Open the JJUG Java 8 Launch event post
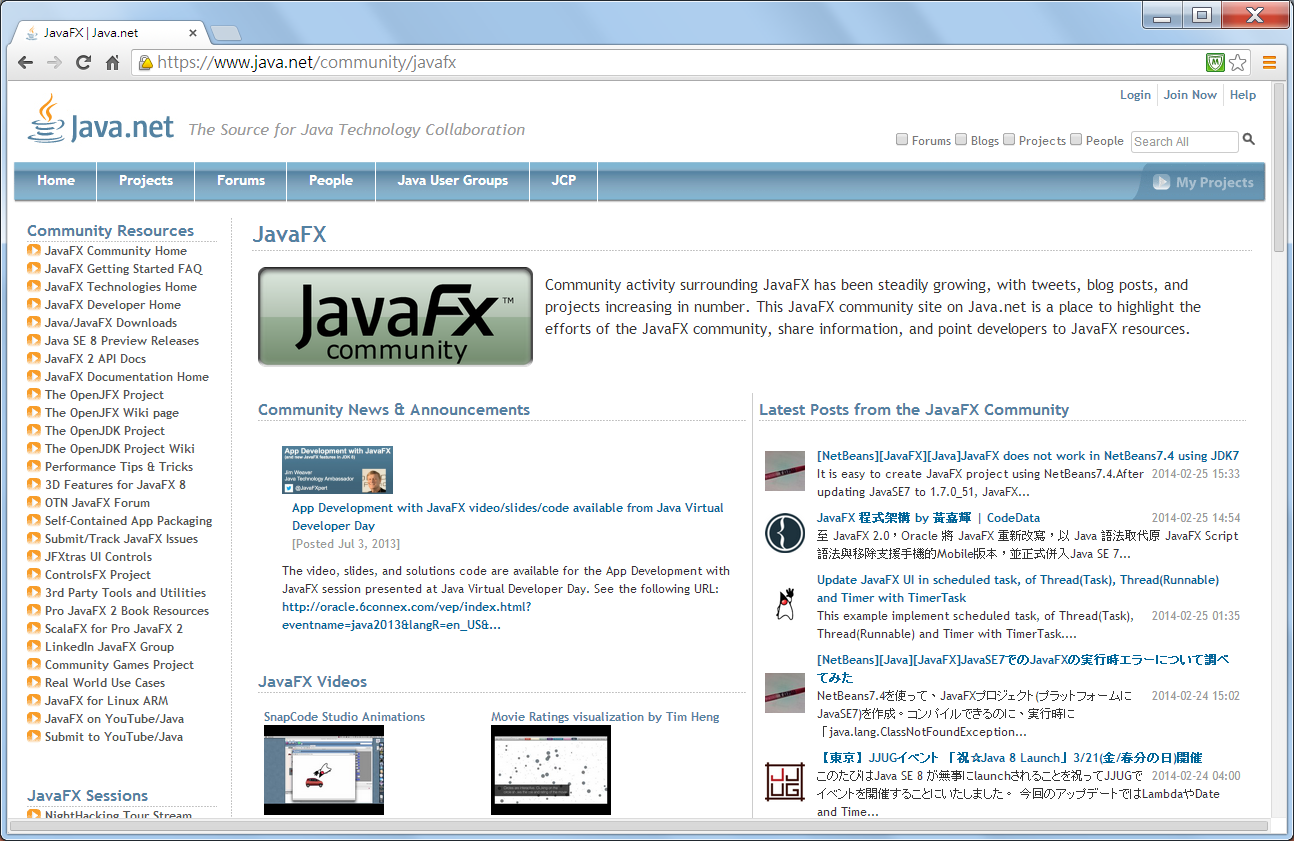 tap(1009, 758)
